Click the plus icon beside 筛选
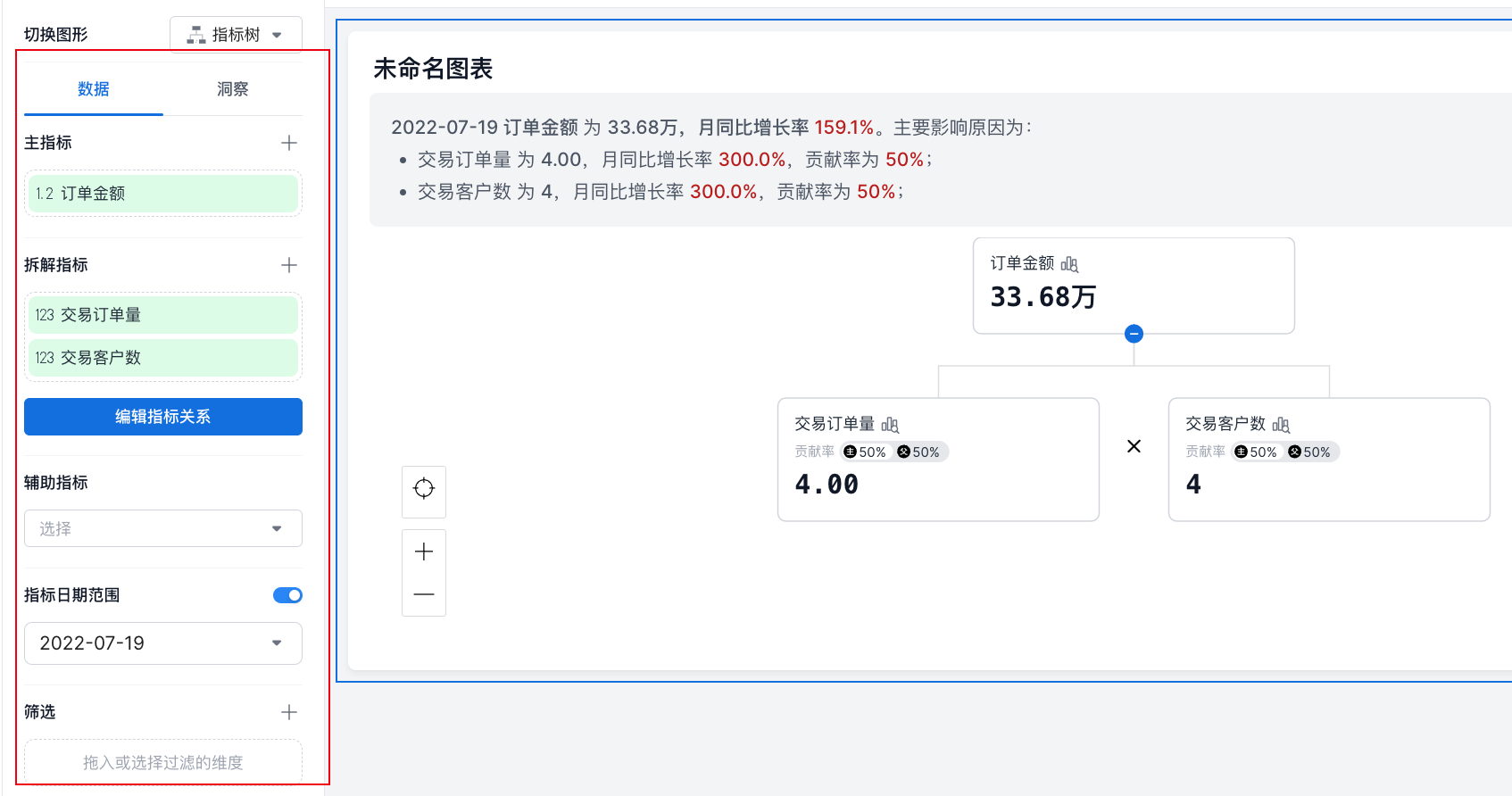Screen dimensions: 1512x796 point(289,712)
